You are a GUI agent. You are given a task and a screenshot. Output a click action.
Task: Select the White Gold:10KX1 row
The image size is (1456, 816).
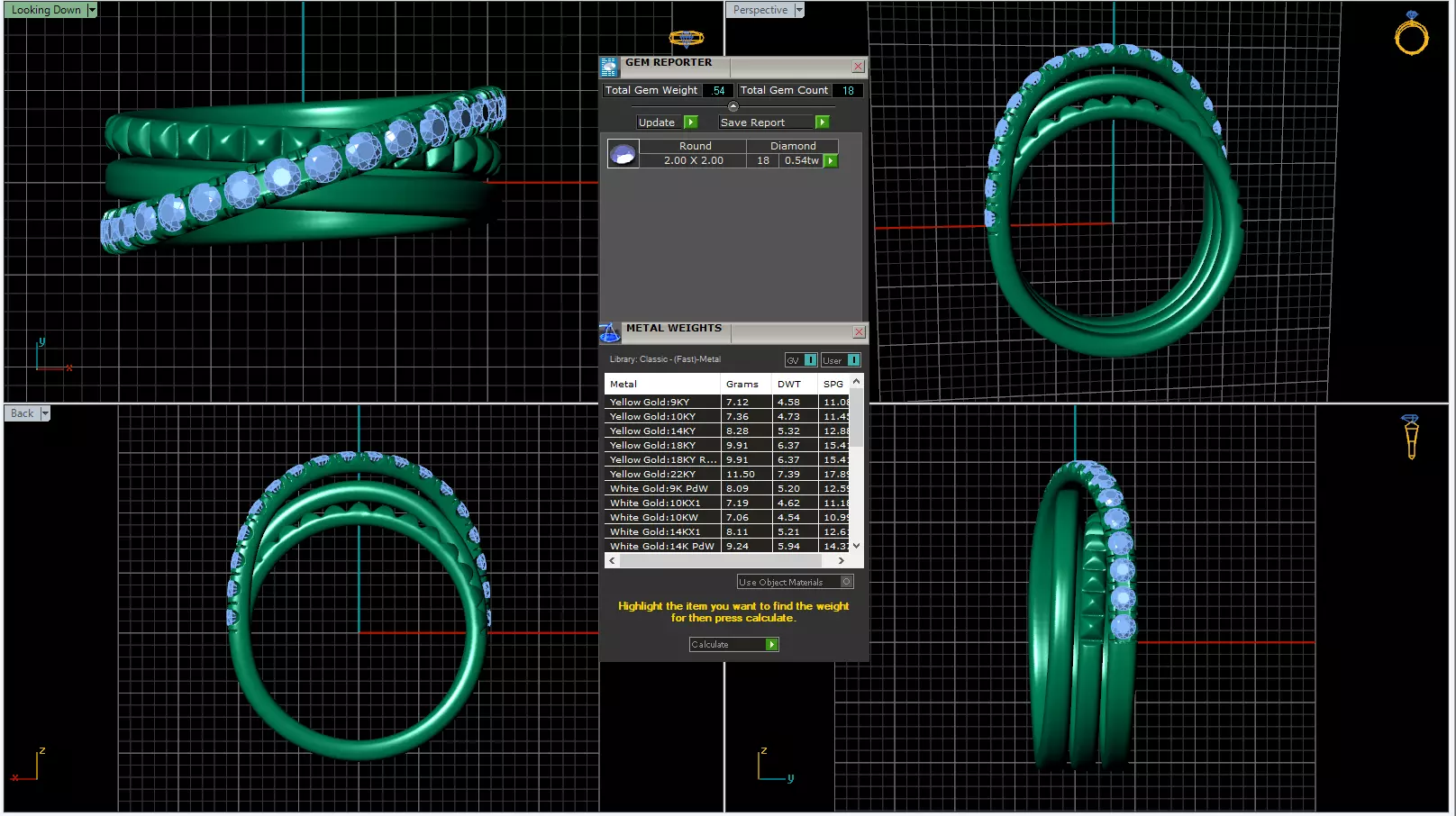tap(727, 503)
